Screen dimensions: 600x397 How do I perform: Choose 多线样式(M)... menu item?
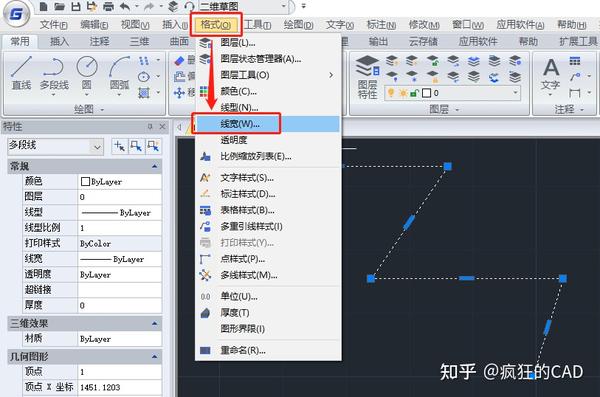(267, 275)
